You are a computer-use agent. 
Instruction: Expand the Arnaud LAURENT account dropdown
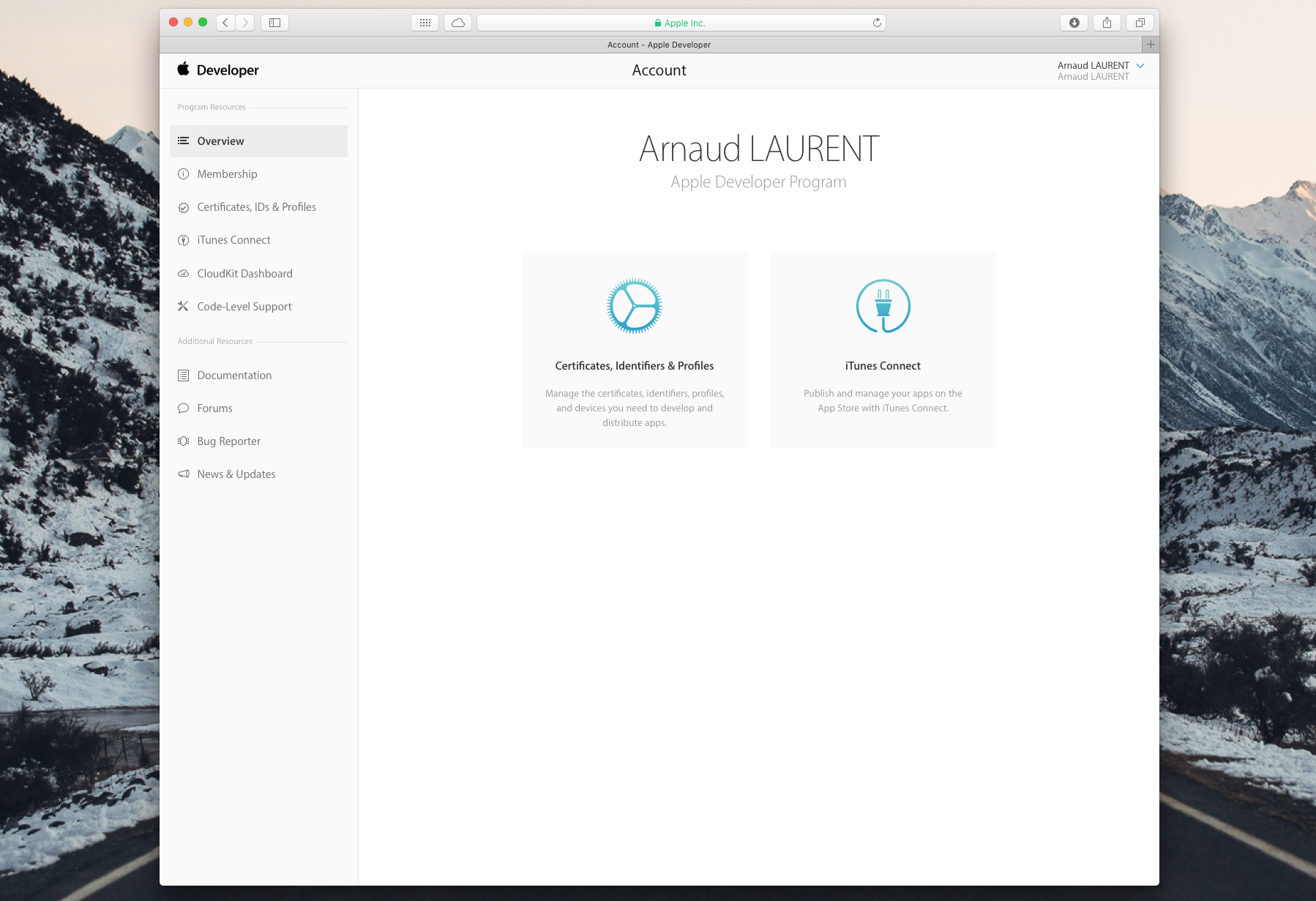(x=1140, y=66)
